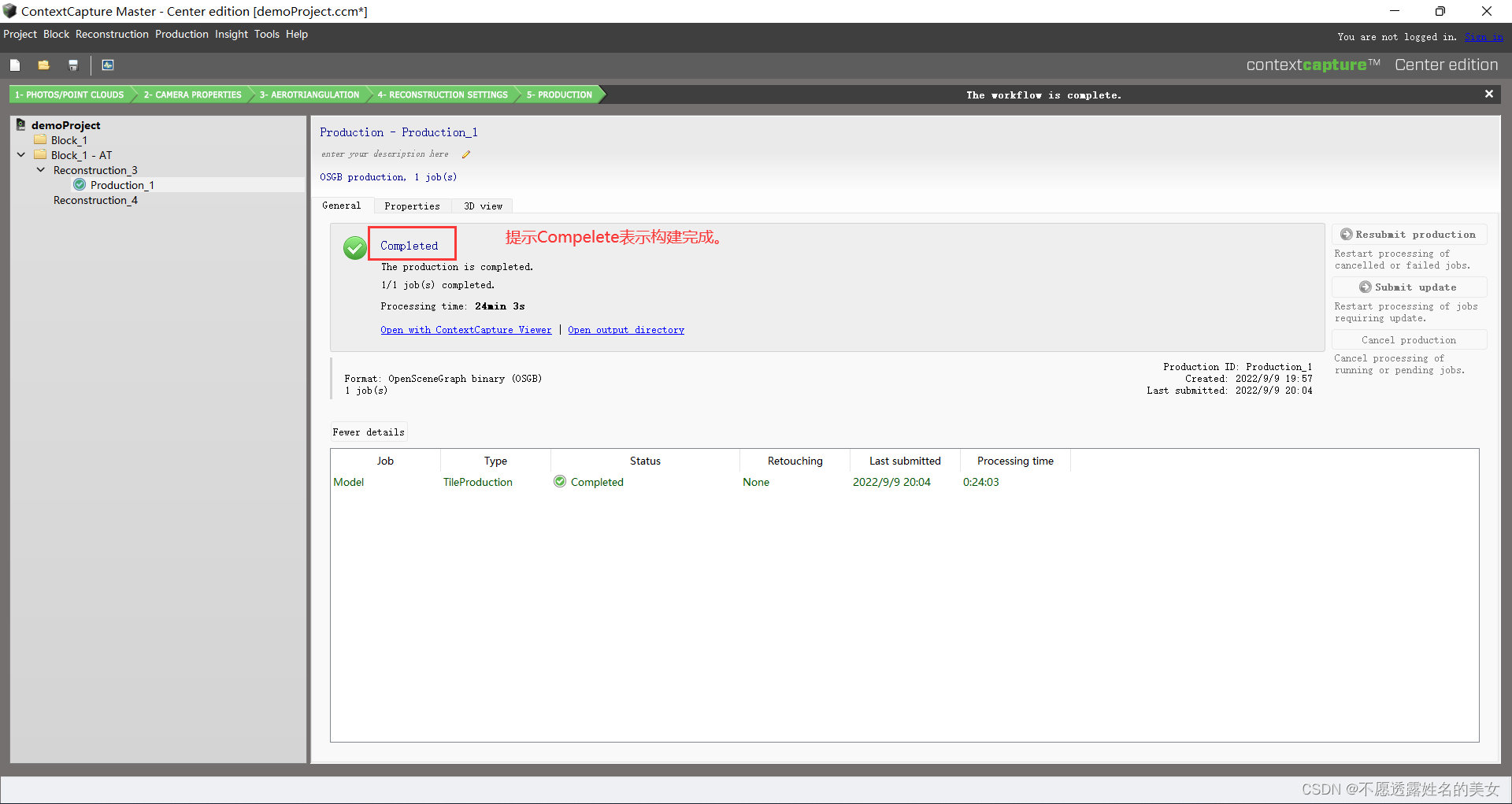Open the Tools menu
The image size is (1512, 804).
267,35
